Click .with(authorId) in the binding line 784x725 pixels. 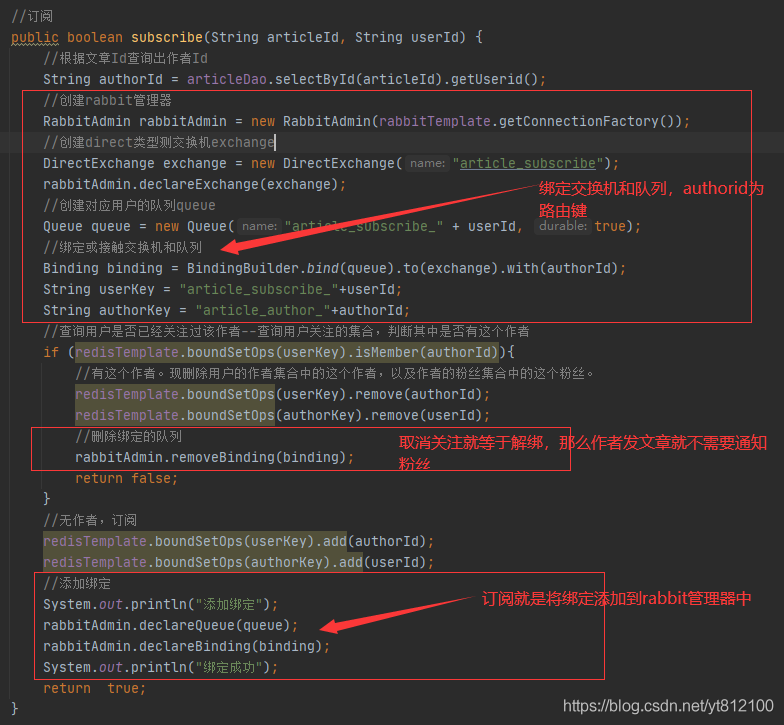(558, 268)
